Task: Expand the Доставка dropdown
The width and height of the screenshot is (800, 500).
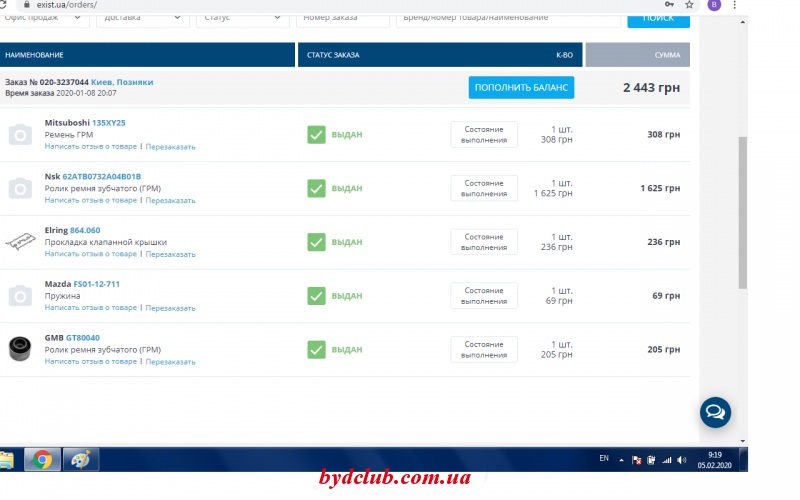Action: (141, 19)
